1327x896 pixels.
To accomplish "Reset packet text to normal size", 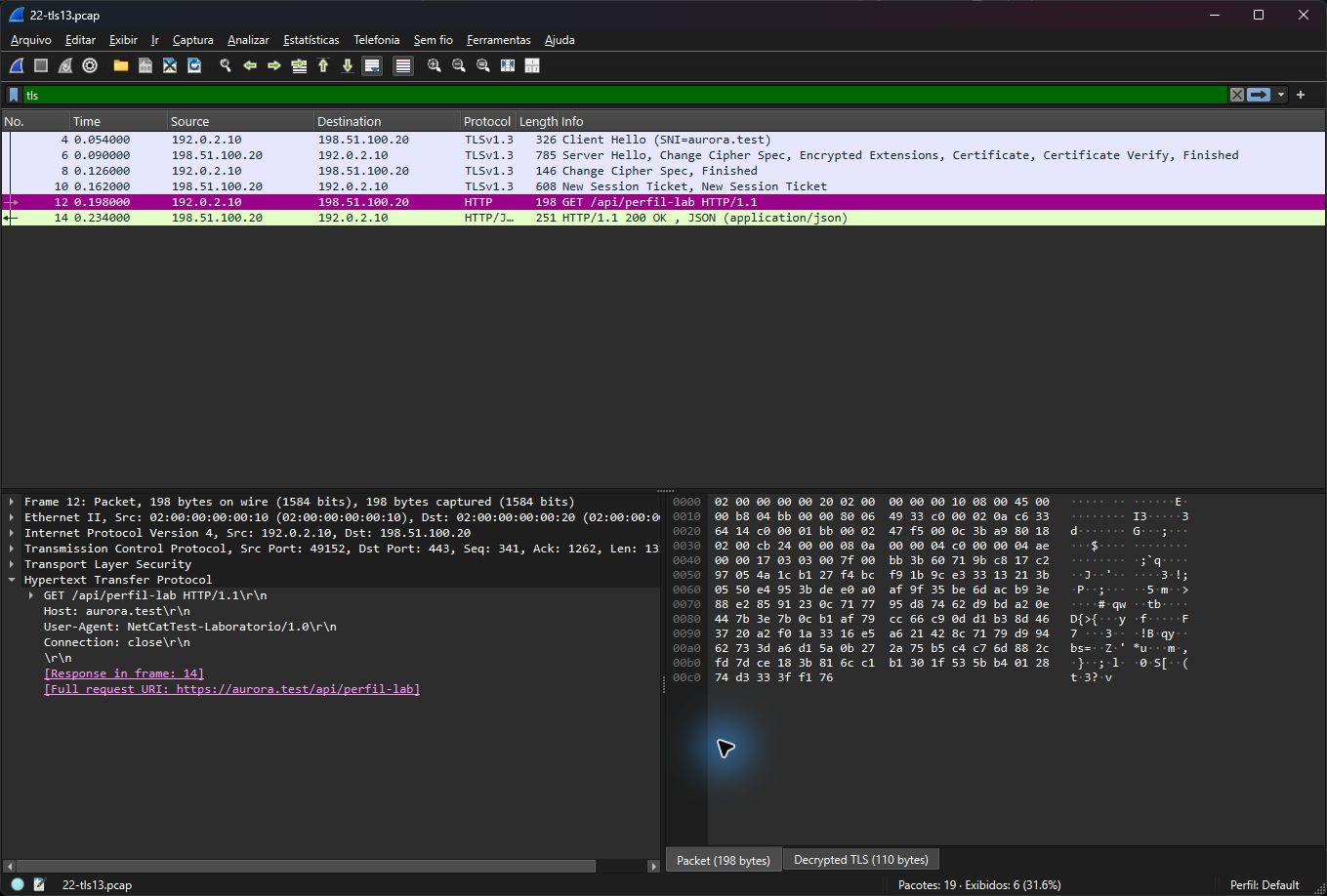I will click(483, 65).
